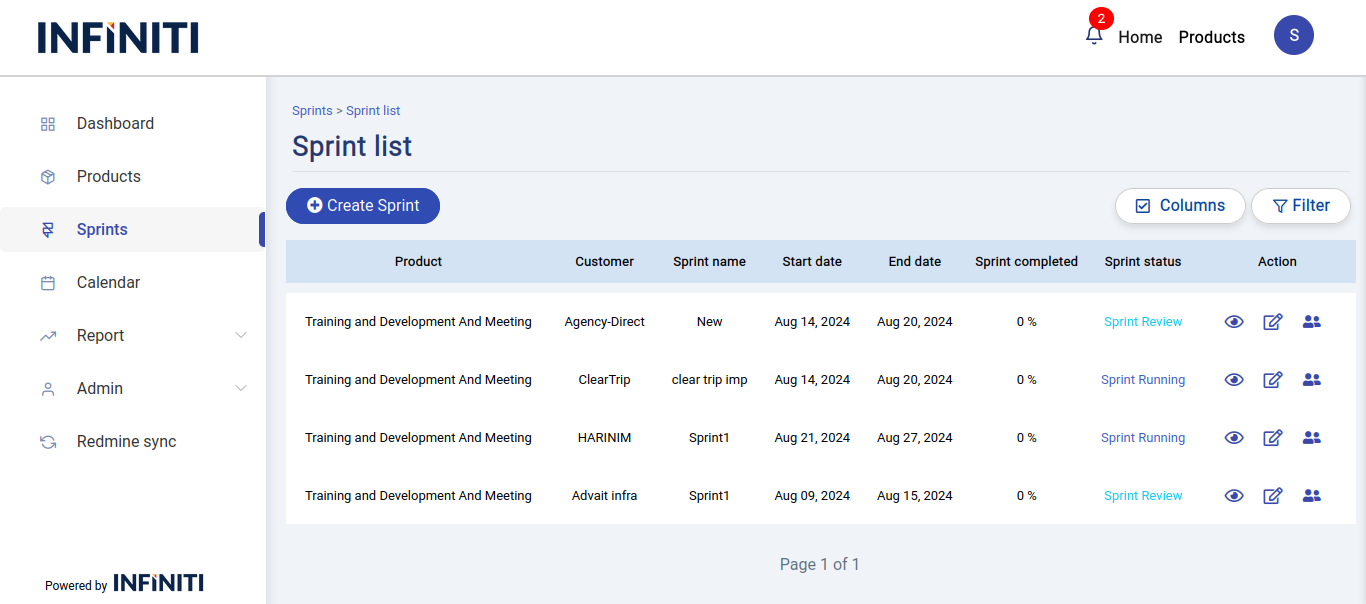The height and width of the screenshot is (604, 1366).
Task: View the Advait infra sprint eye icon
Action: pyautogui.click(x=1234, y=496)
